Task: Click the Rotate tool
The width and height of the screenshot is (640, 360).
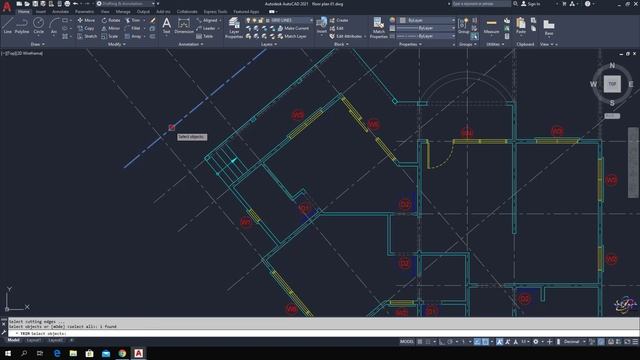Action: click(111, 20)
